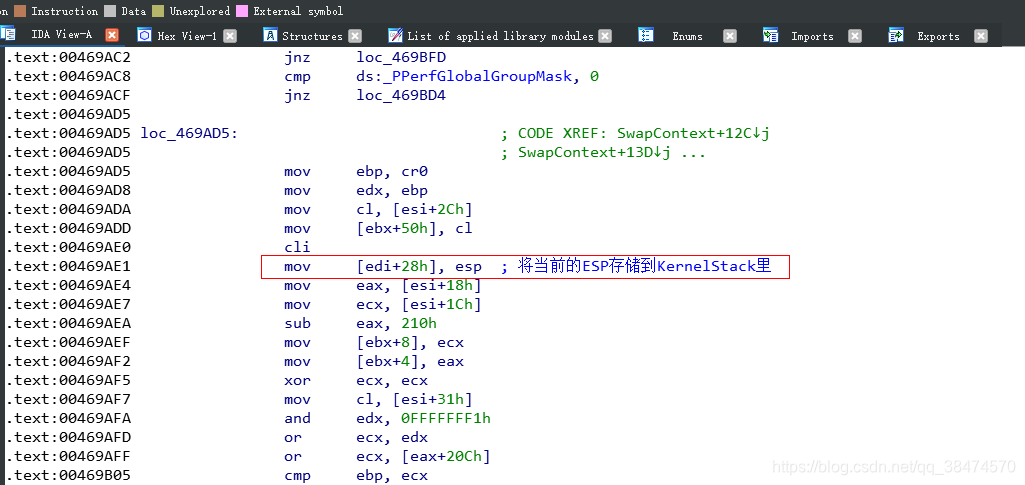Click the Structures tab icon
This screenshot has height=485, width=1025.
click(269, 35)
